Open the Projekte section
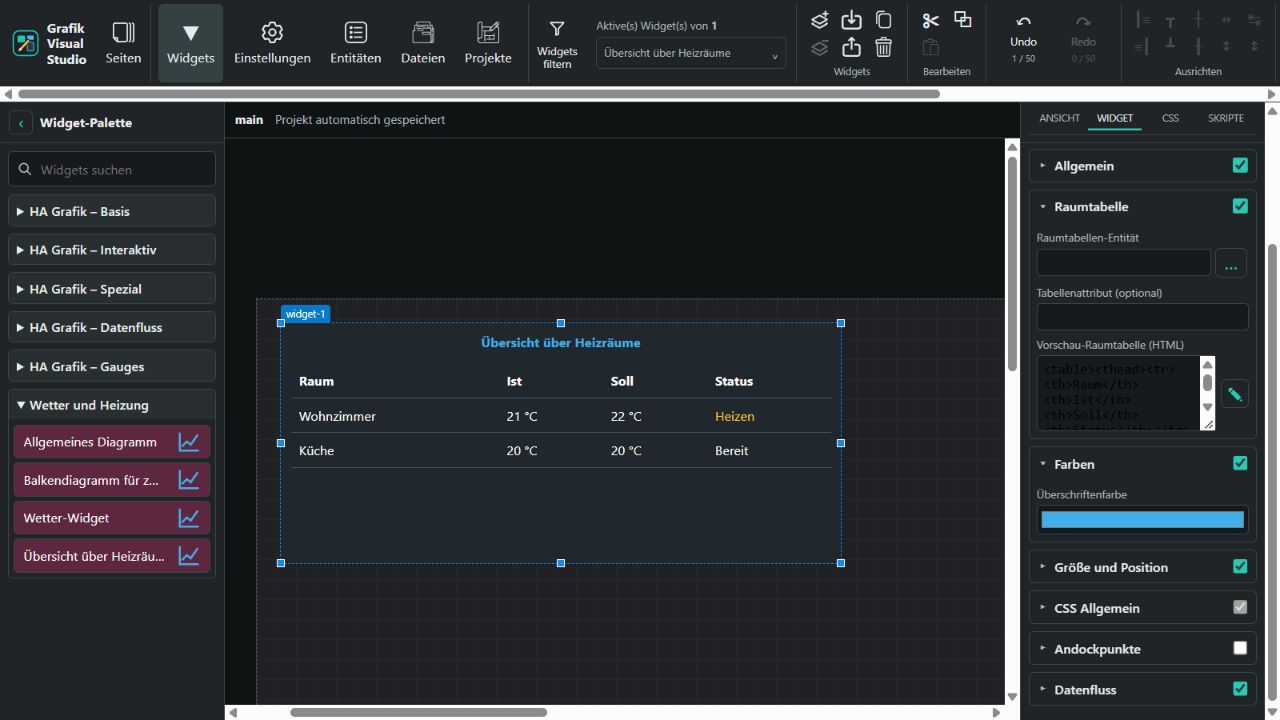Image resolution: width=1280 pixels, height=720 pixels. pos(488,43)
